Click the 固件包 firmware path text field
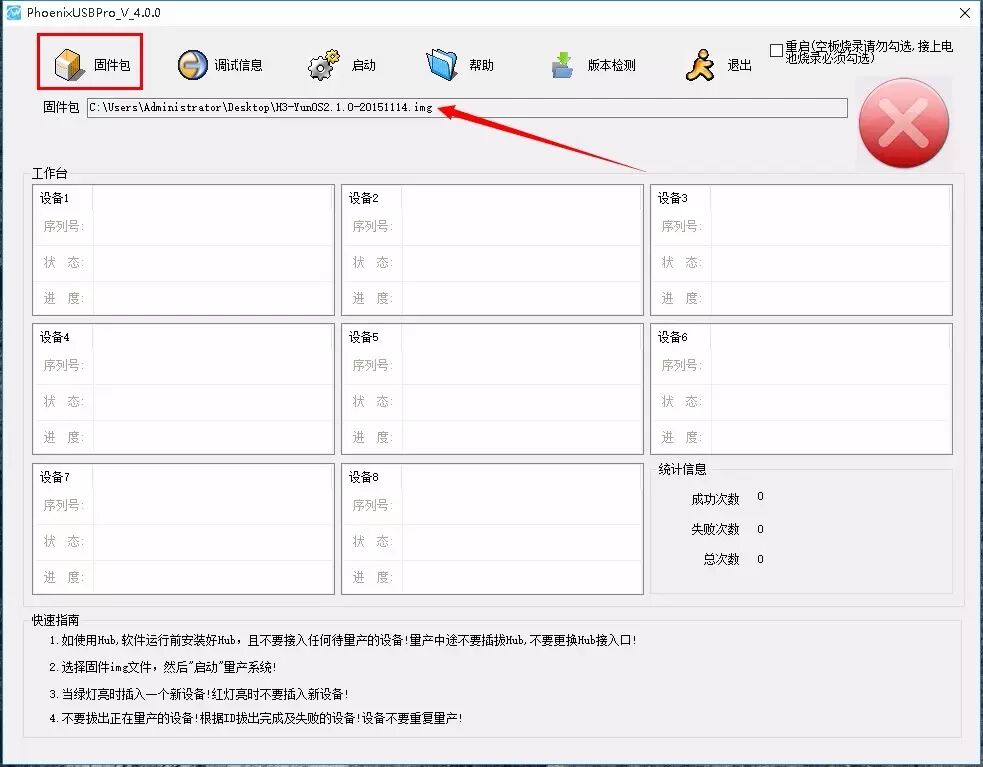 point(466,108)
